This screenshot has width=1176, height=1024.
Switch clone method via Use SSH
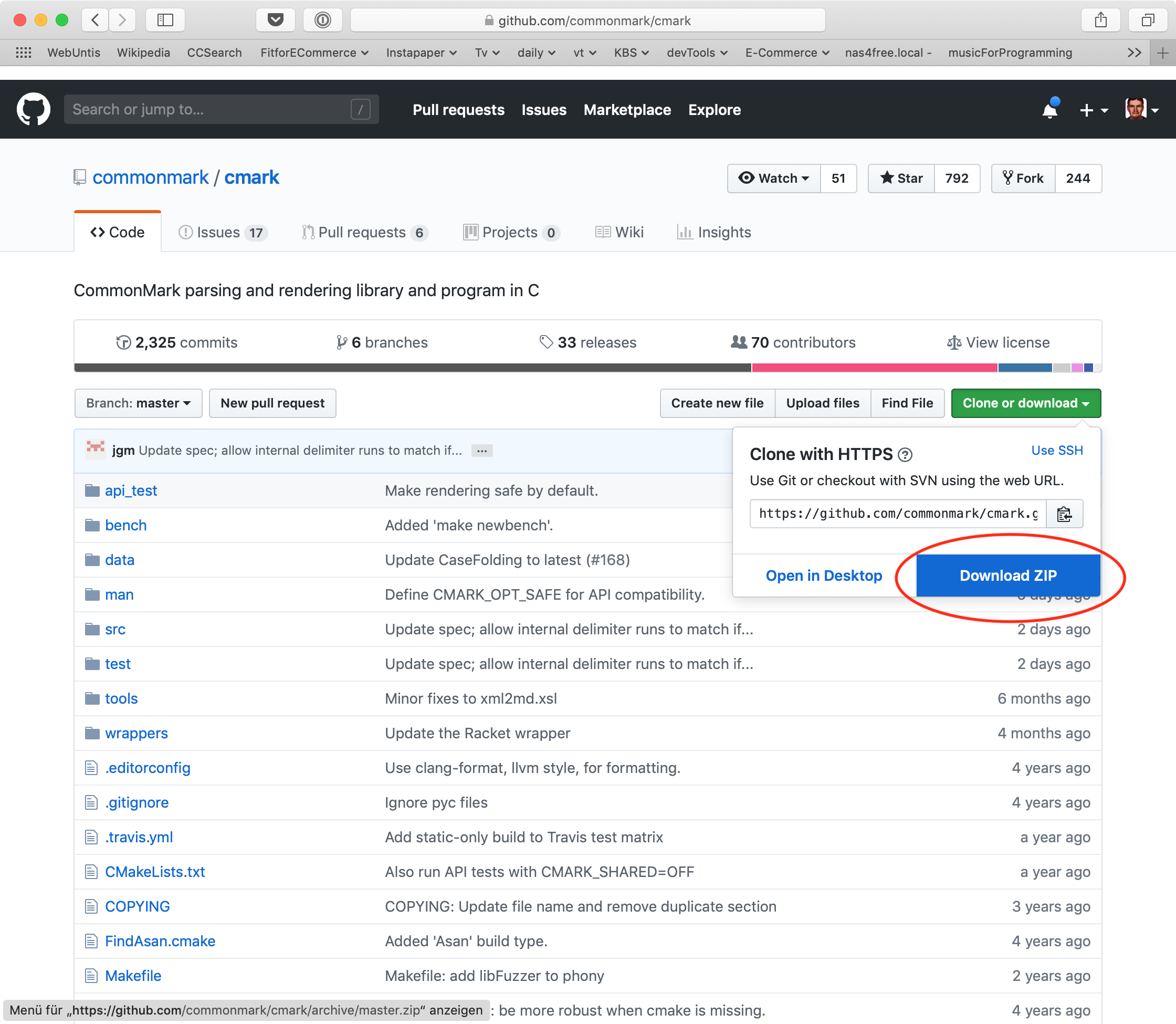coord(1057,450)
